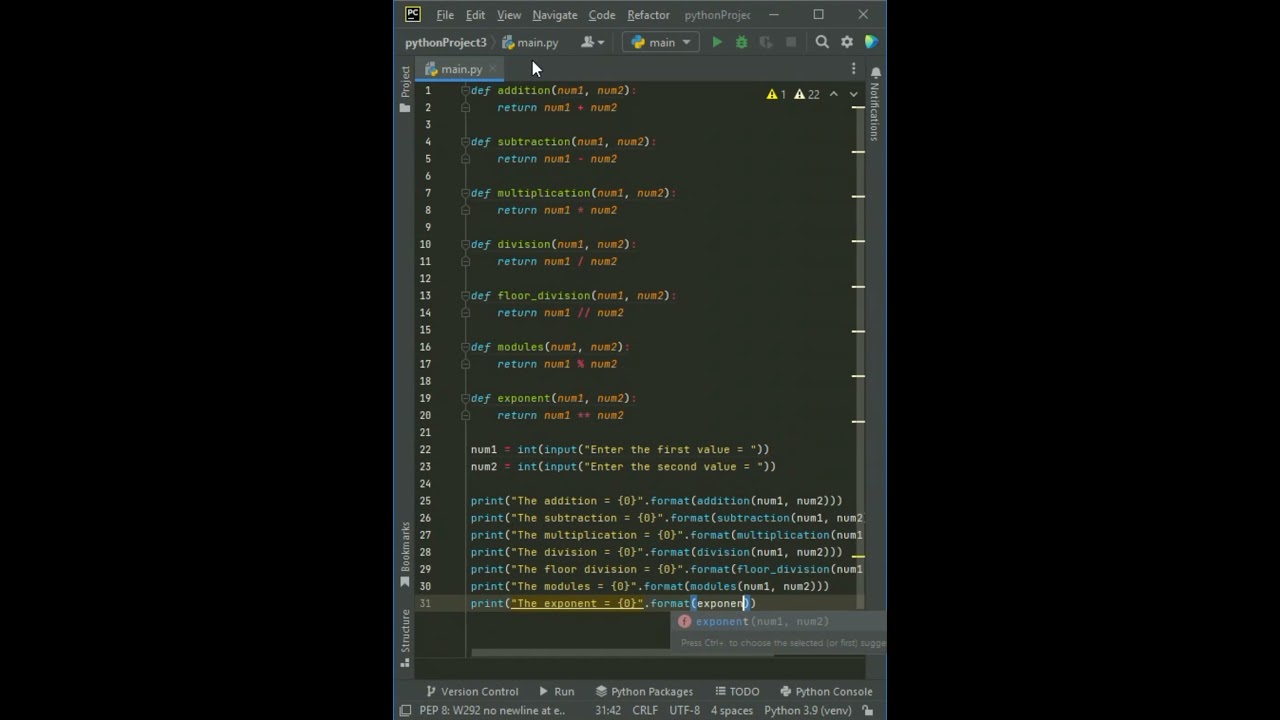Open the Navigate menu

click(x=554, y=15)
